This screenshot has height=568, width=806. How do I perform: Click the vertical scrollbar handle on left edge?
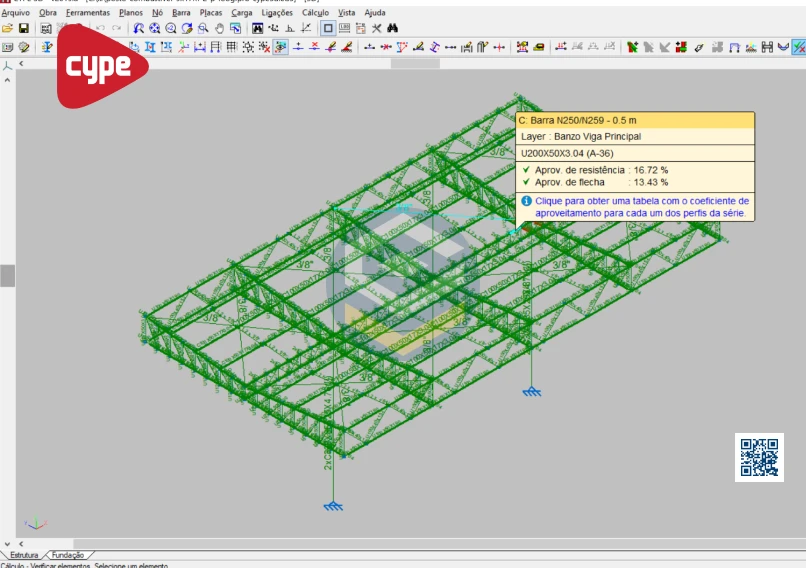point(7,276)
